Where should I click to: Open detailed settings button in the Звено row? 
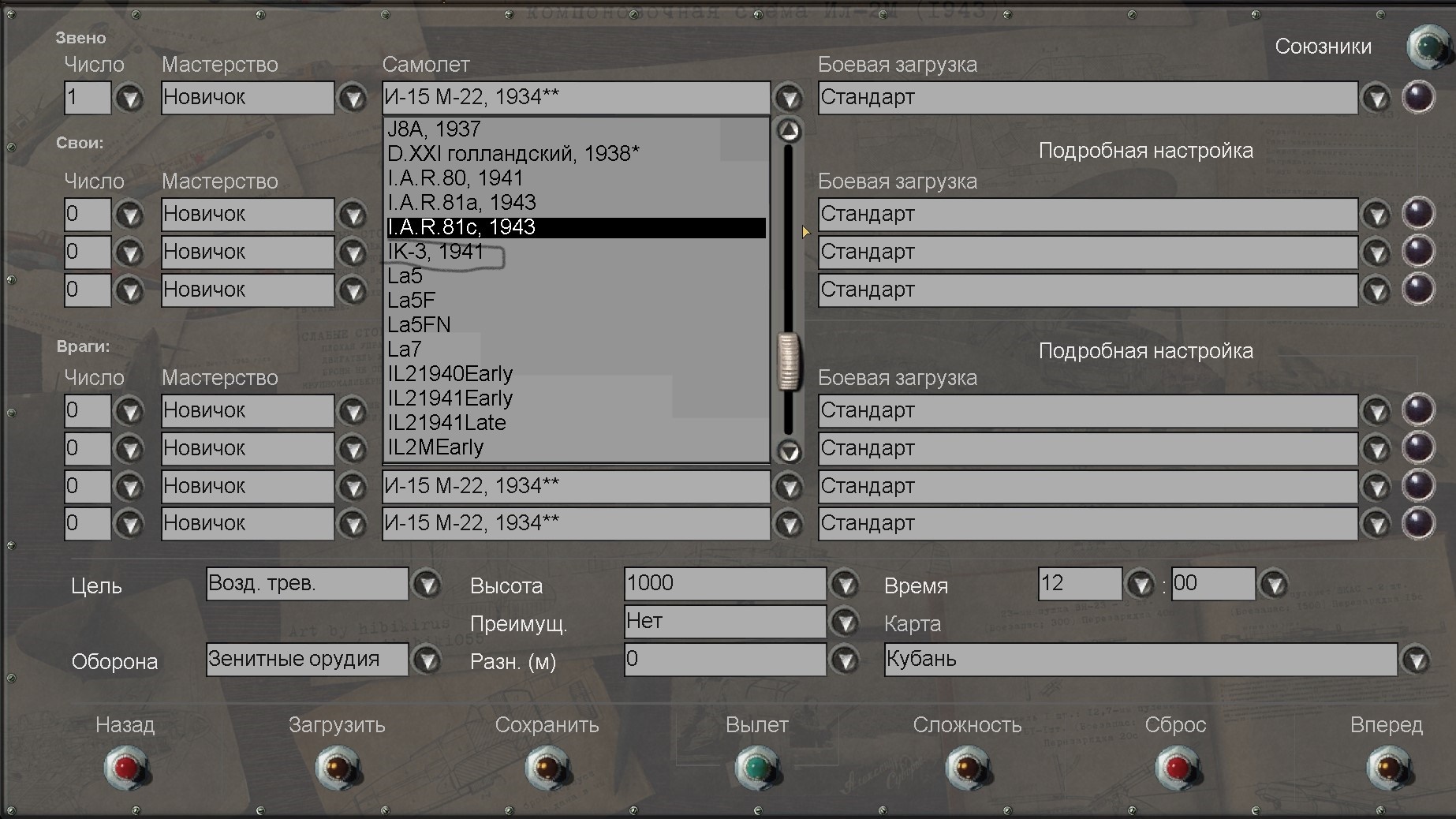point(1418,98)
